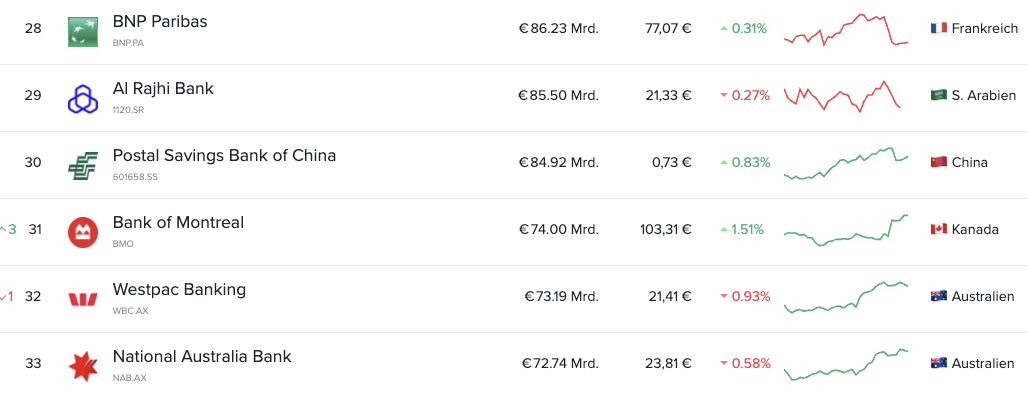Click the Saudi flag icon next to S. Arabien
Image resolution: width=1028 pixels, height=396 pixels.
(x=939, y=95)
